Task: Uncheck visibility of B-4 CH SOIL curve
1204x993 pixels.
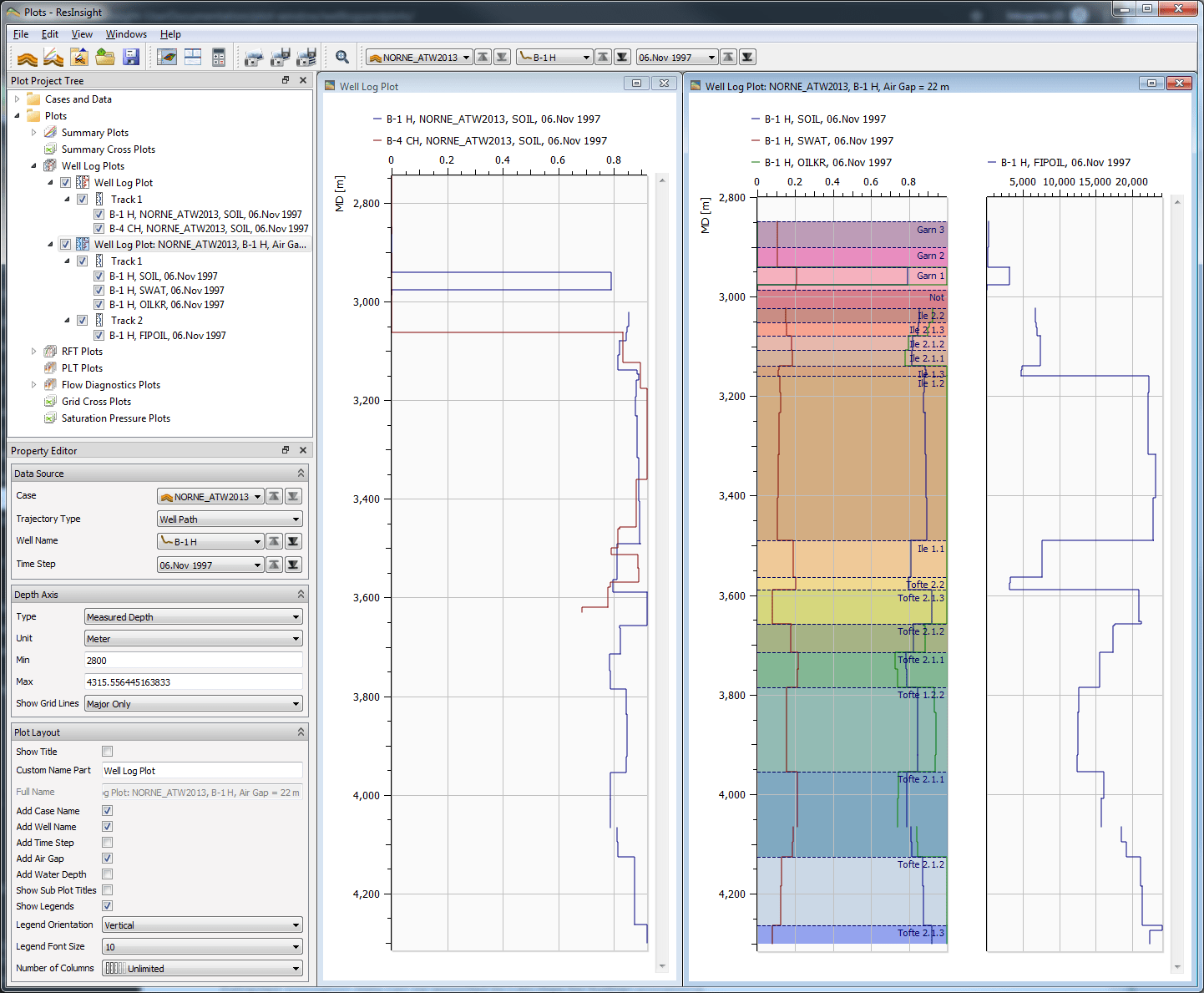Action: click(99, 228)
